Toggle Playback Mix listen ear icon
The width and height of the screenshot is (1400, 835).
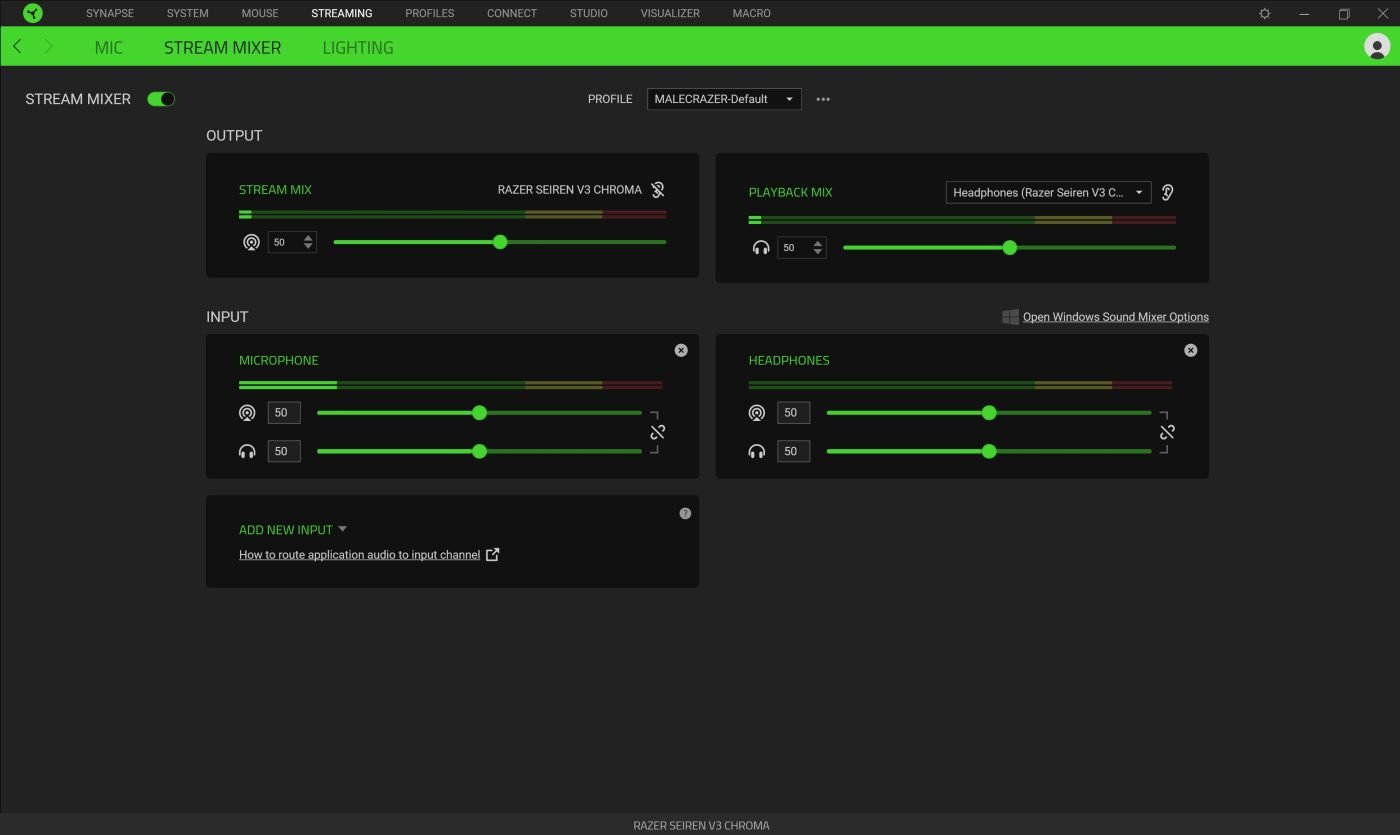pyautogui.click(x=1167, y=192)
